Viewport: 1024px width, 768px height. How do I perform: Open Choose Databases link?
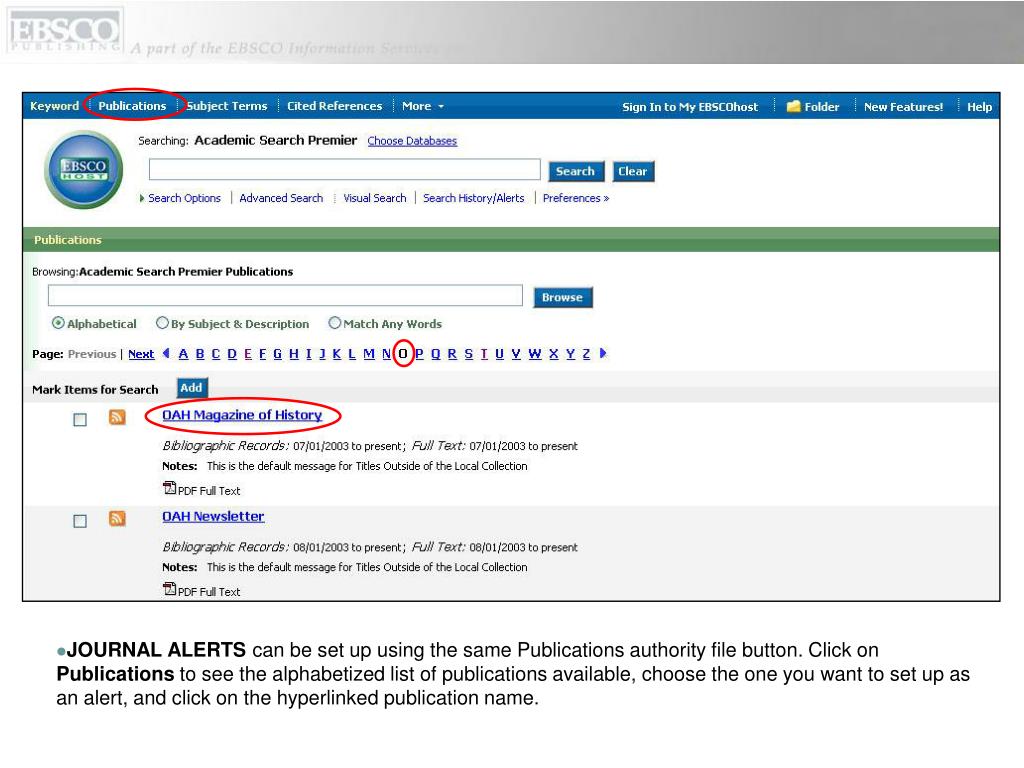[x=412, y=140]
